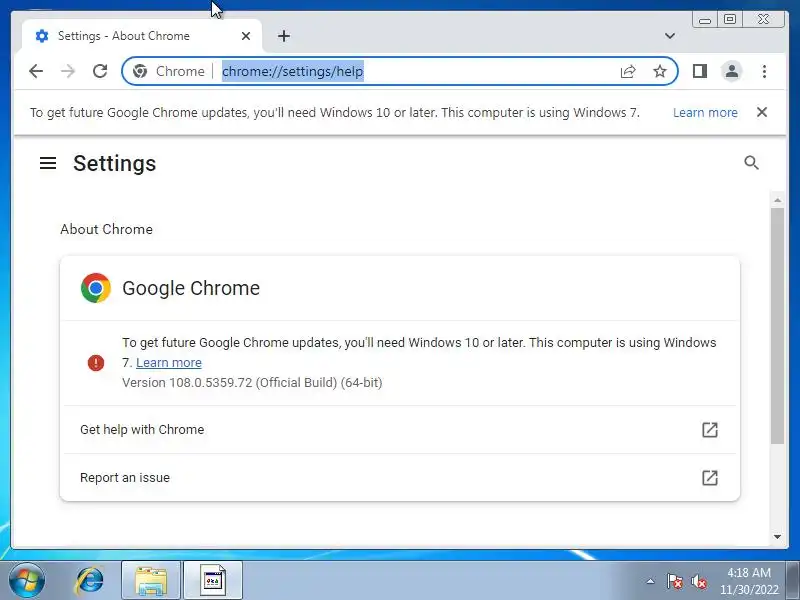Screen dimensions: 800x600
Task: Open the Windows Start menu
Action: coord(26,581)
